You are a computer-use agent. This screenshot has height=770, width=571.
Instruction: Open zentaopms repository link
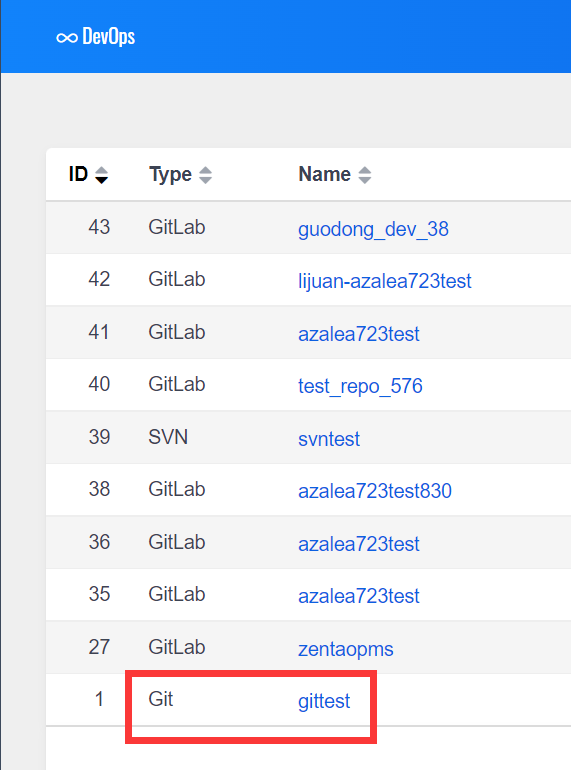click(x=346, y=649)
